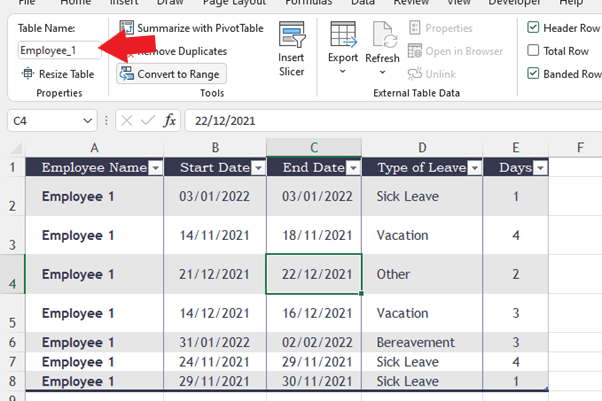Click the Resize Table button
602x401 pixels.
[x=58, y=74]
